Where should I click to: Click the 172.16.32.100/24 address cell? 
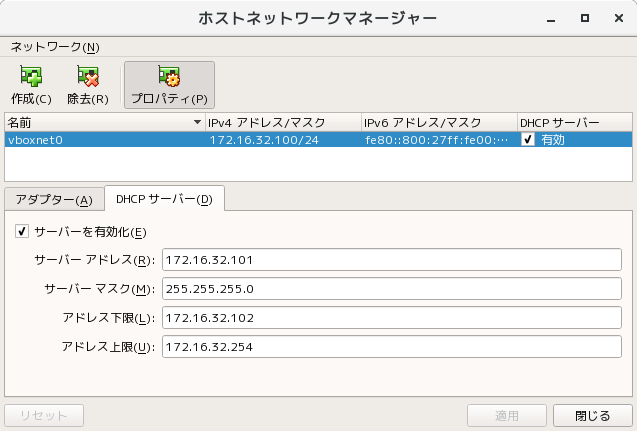tap(264, 140)
